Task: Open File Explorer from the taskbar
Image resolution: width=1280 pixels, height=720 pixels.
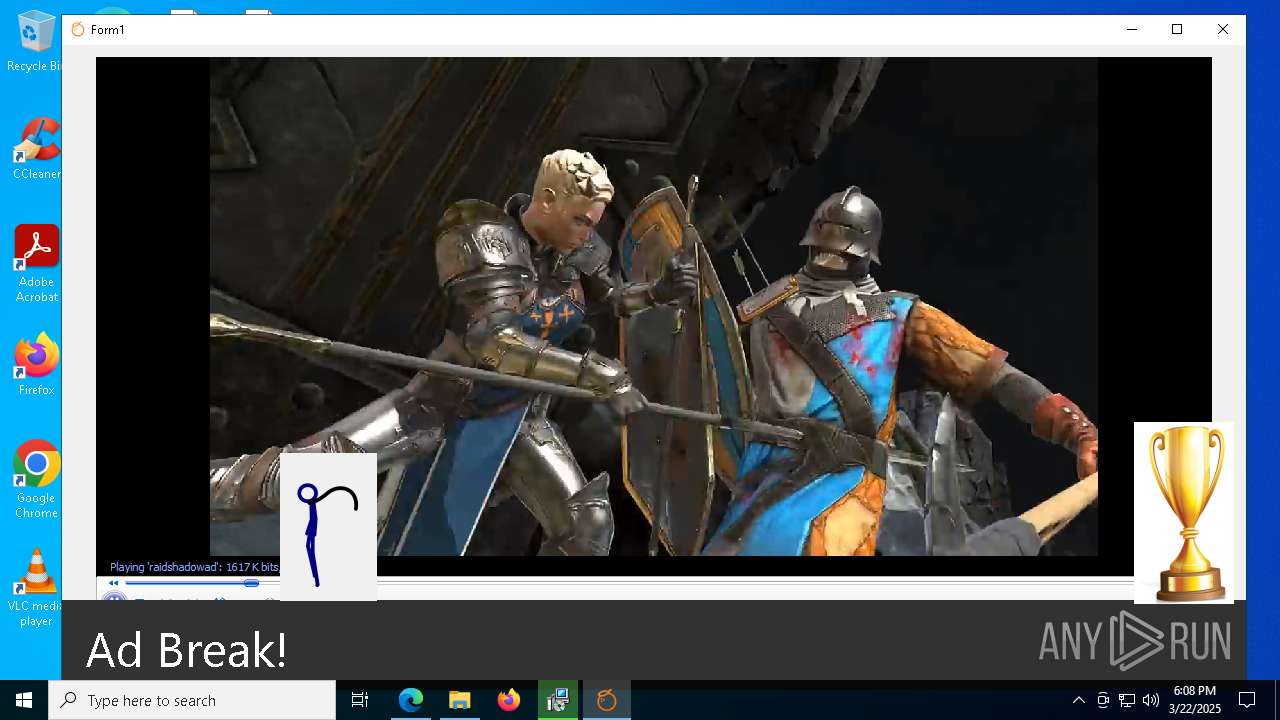Action: tap(460, 700)
